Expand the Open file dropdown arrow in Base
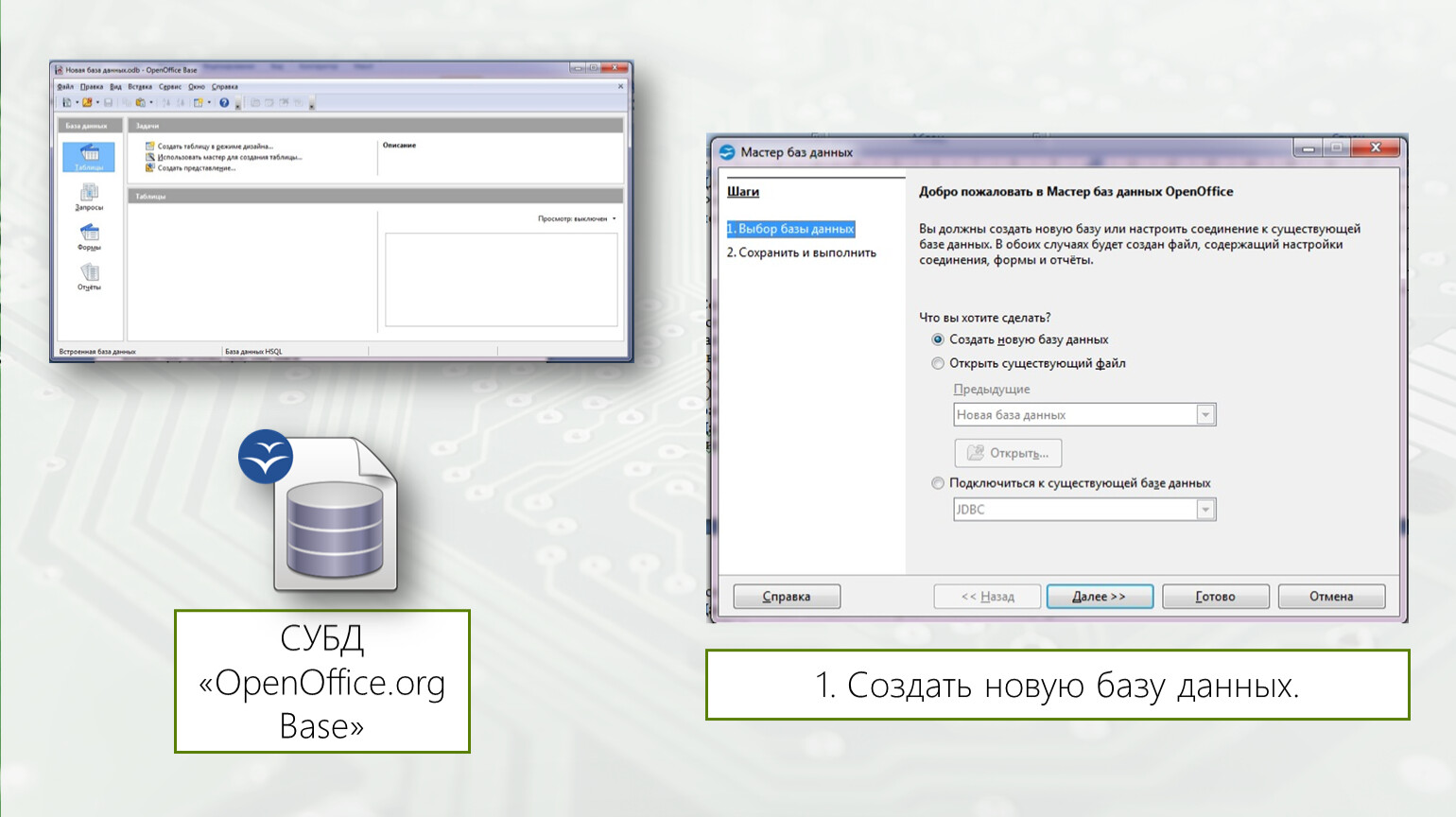Image resolution: width=1456 pixels, height=817 pixels. coord(97,102)
